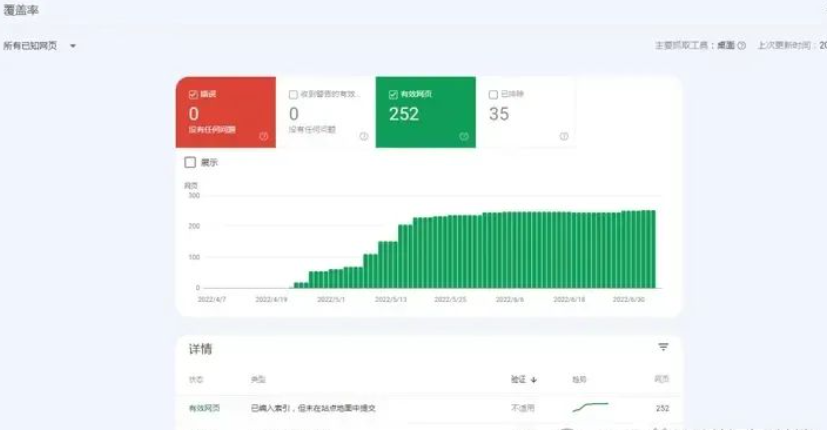Click the trend sparkline in the table row
Screen dimensions: 827x430
pos(590,407)
